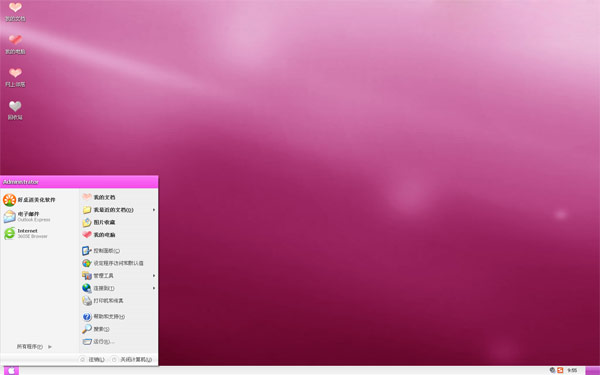The width and height of the screenshot is (600, 375).
Task: Expand 所有程序 in the Start menu
Action: [34, 347]
